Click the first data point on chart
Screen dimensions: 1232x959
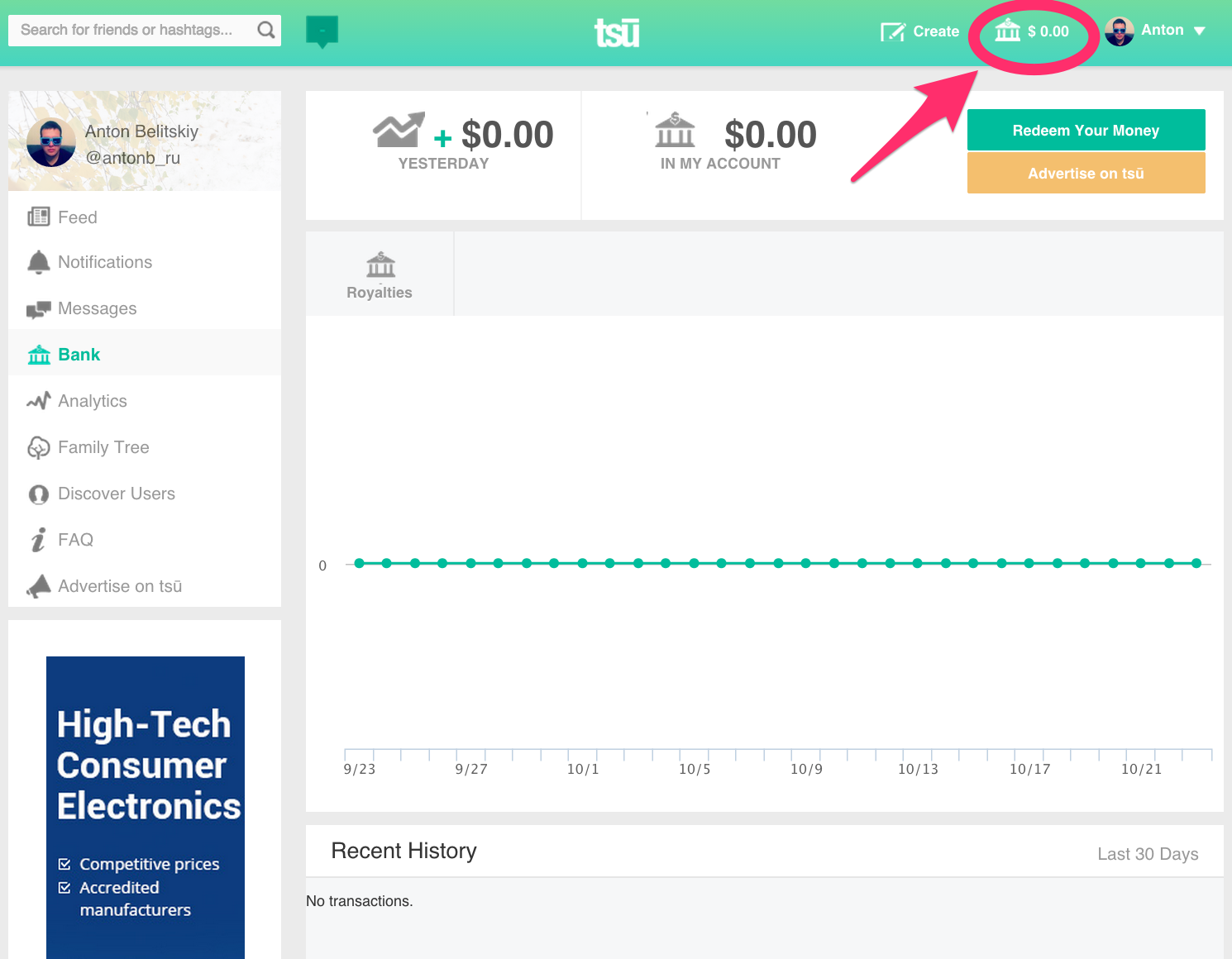[x=359, y=563]
